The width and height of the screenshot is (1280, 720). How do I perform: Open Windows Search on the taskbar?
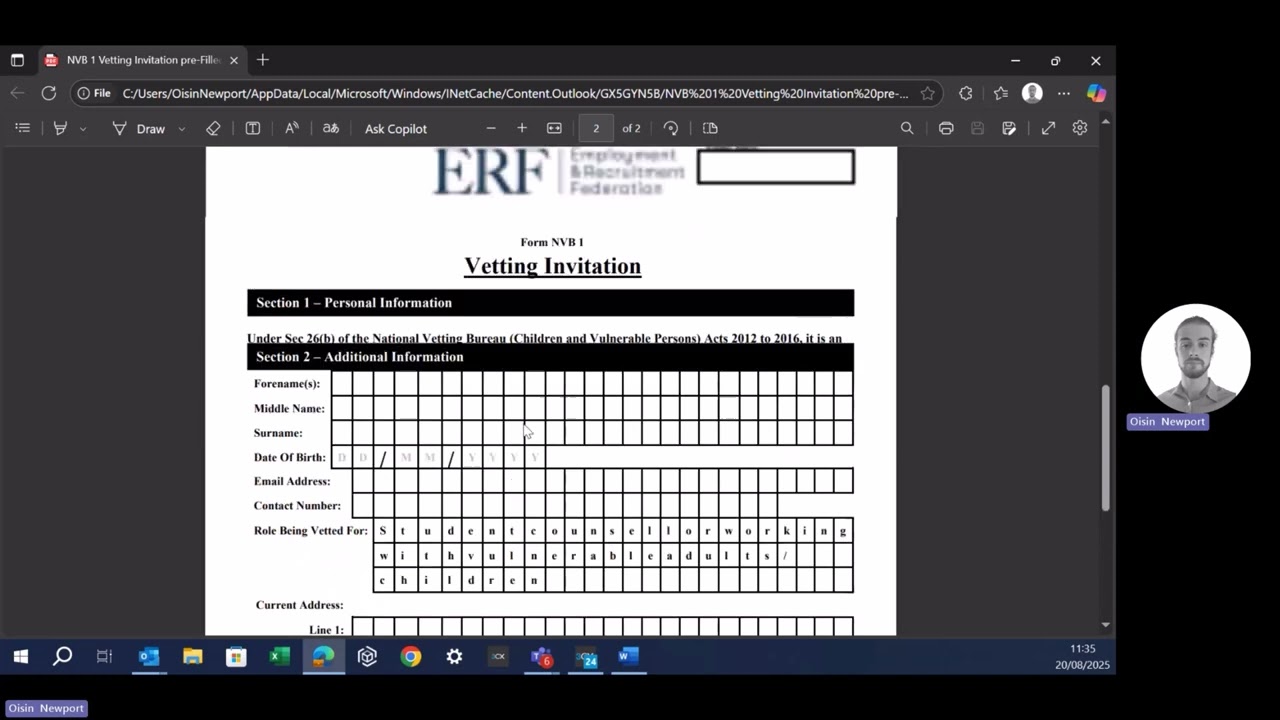click(x=62, y=657)
